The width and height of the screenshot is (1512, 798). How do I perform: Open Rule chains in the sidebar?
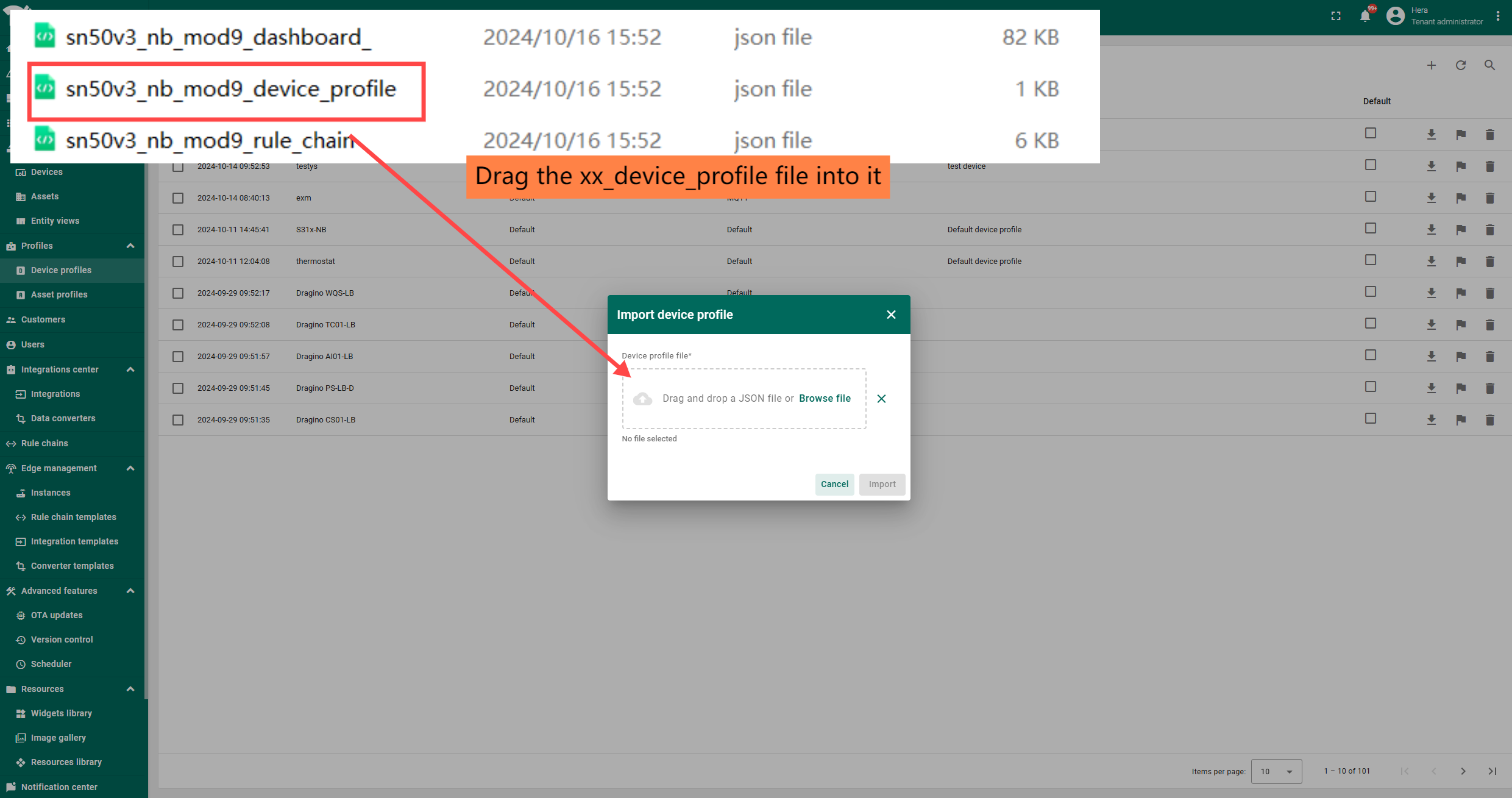click(x=44, y=443)
